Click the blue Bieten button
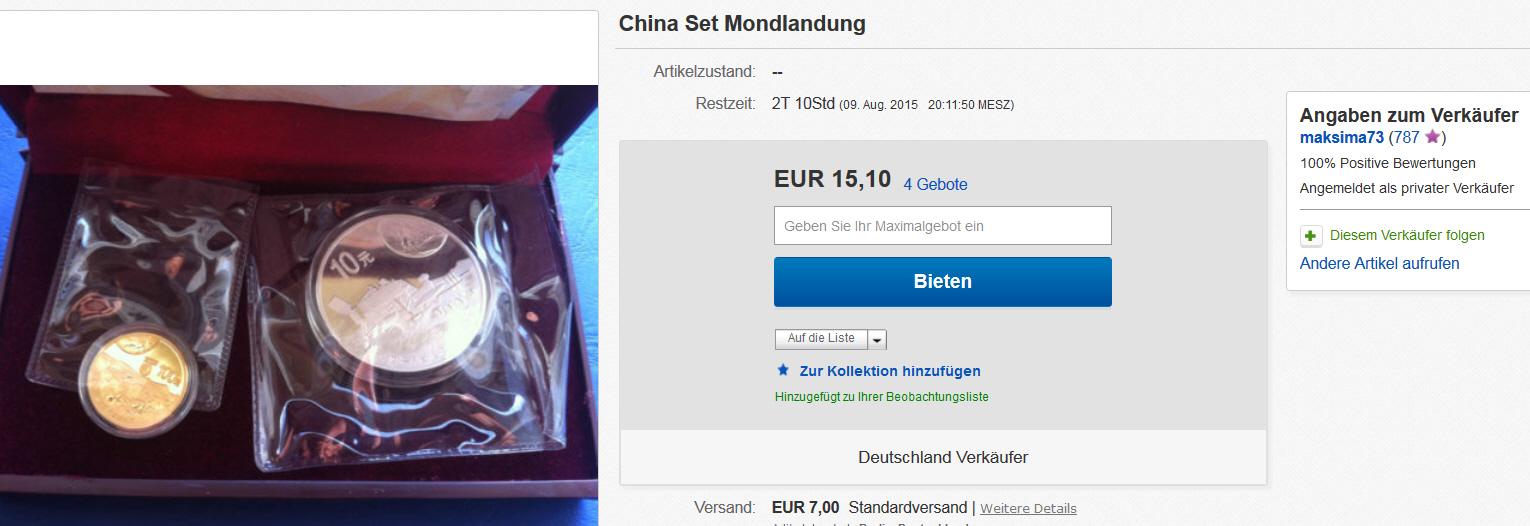The image size is (1530, 526). 943,282
